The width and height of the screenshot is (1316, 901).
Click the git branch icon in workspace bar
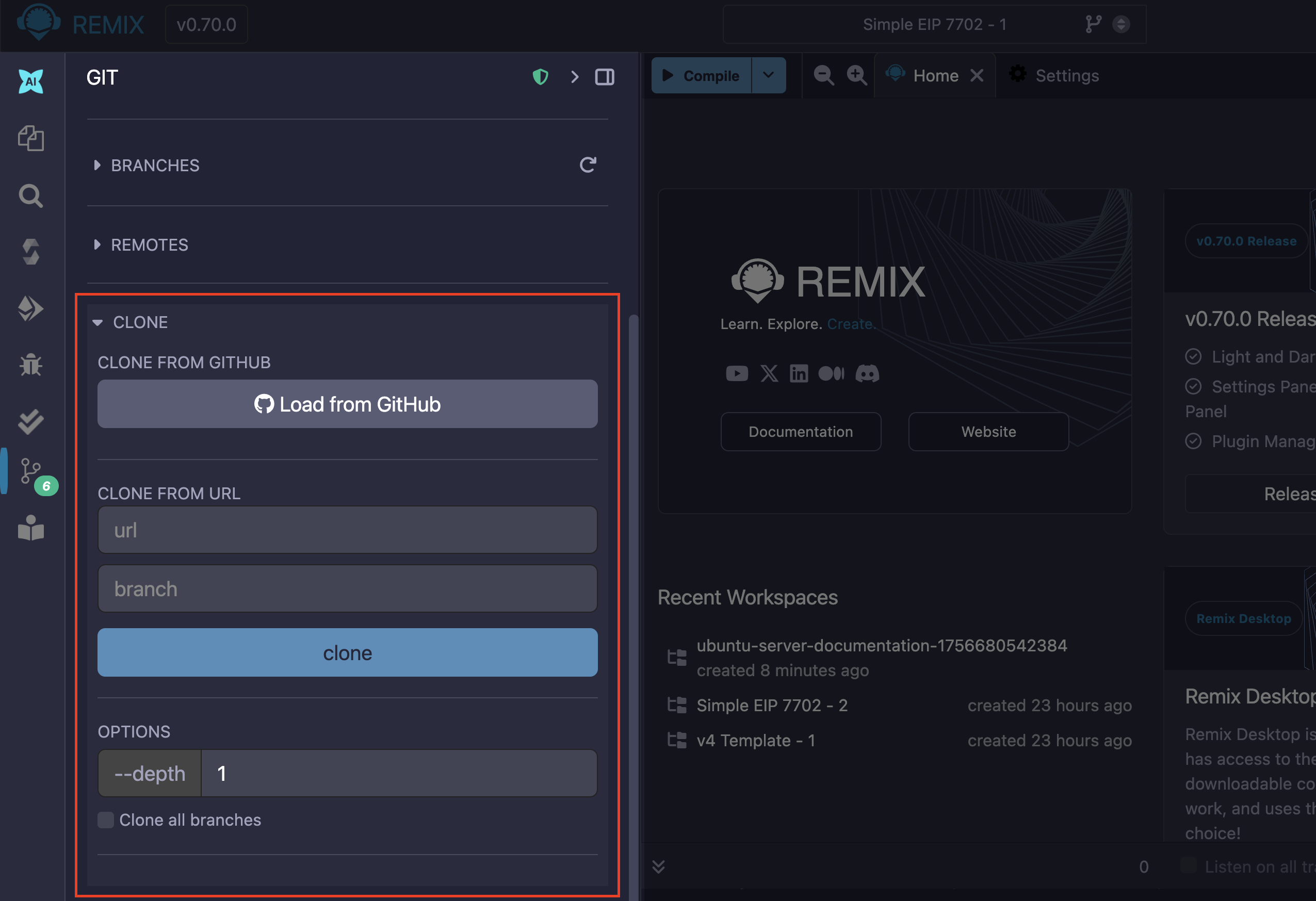coord(1093,24)
